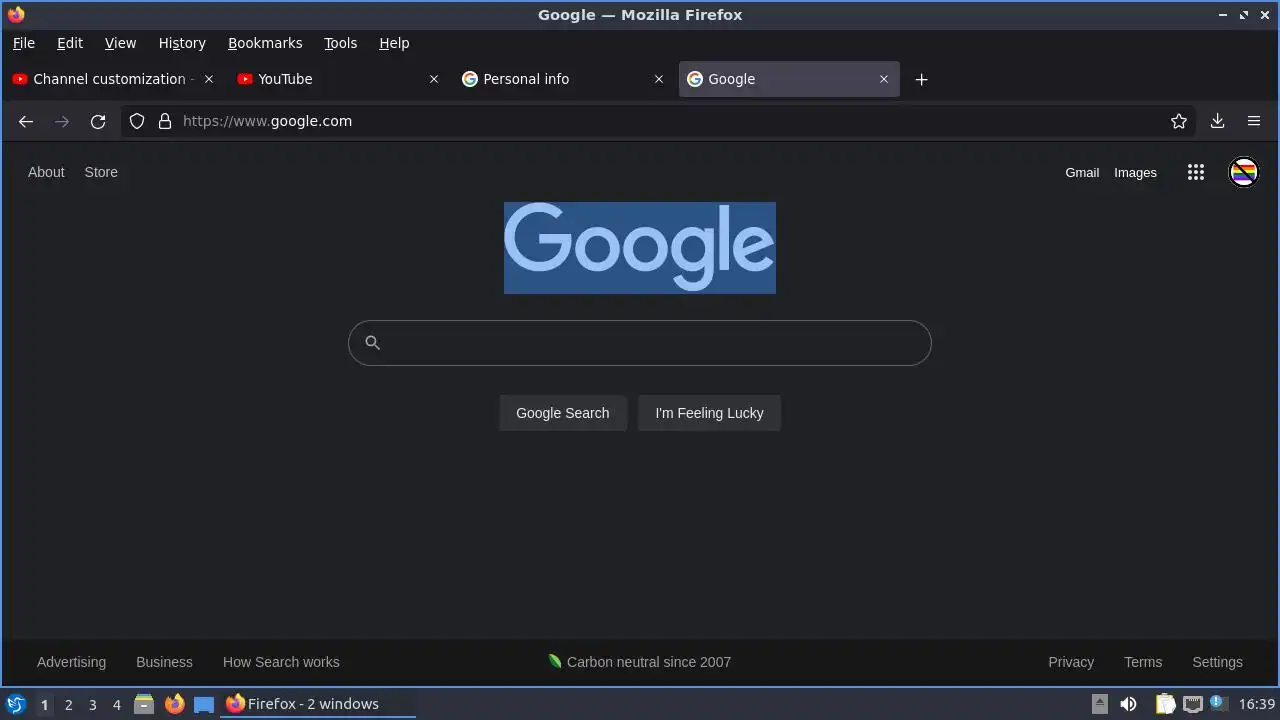The width and height of the screenshot is (1280, 720).
Task: Open the Store link
Action: pyautogui.click(x=101, y=172)
